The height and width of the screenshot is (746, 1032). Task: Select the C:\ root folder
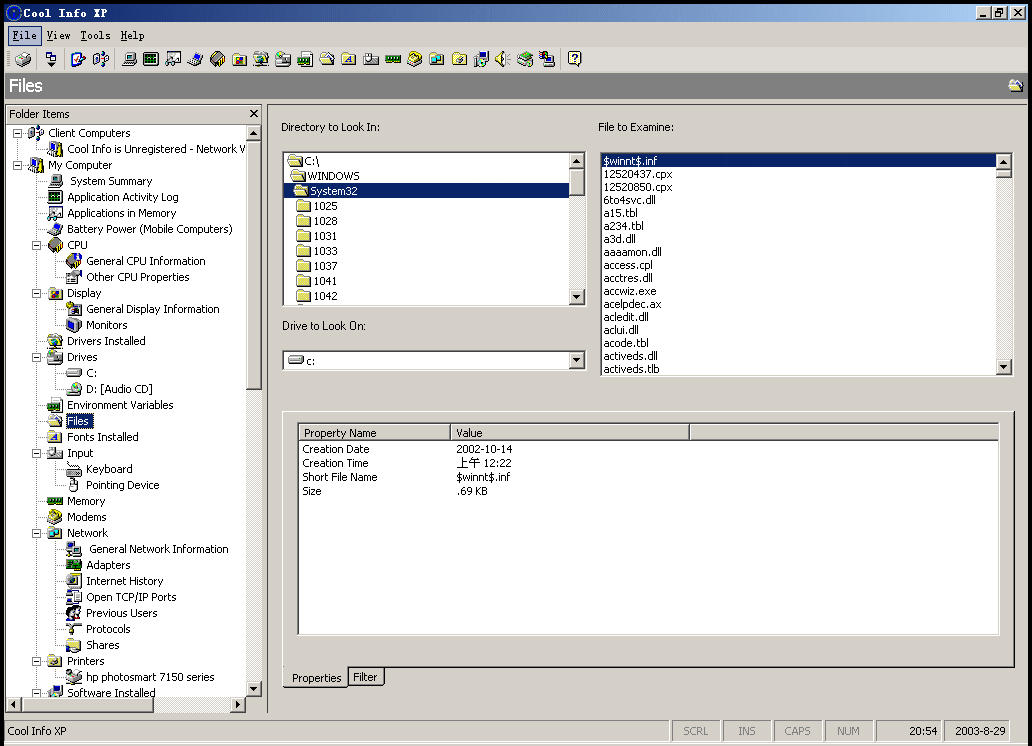pos(426,161)
